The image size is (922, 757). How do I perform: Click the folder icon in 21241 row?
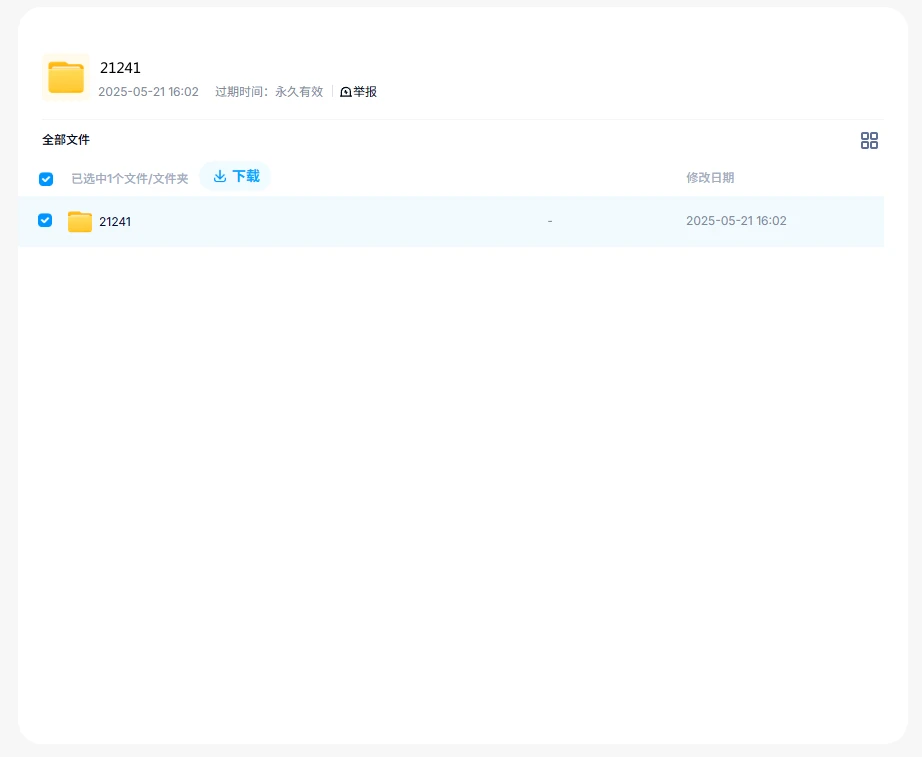tap(80, 222)
